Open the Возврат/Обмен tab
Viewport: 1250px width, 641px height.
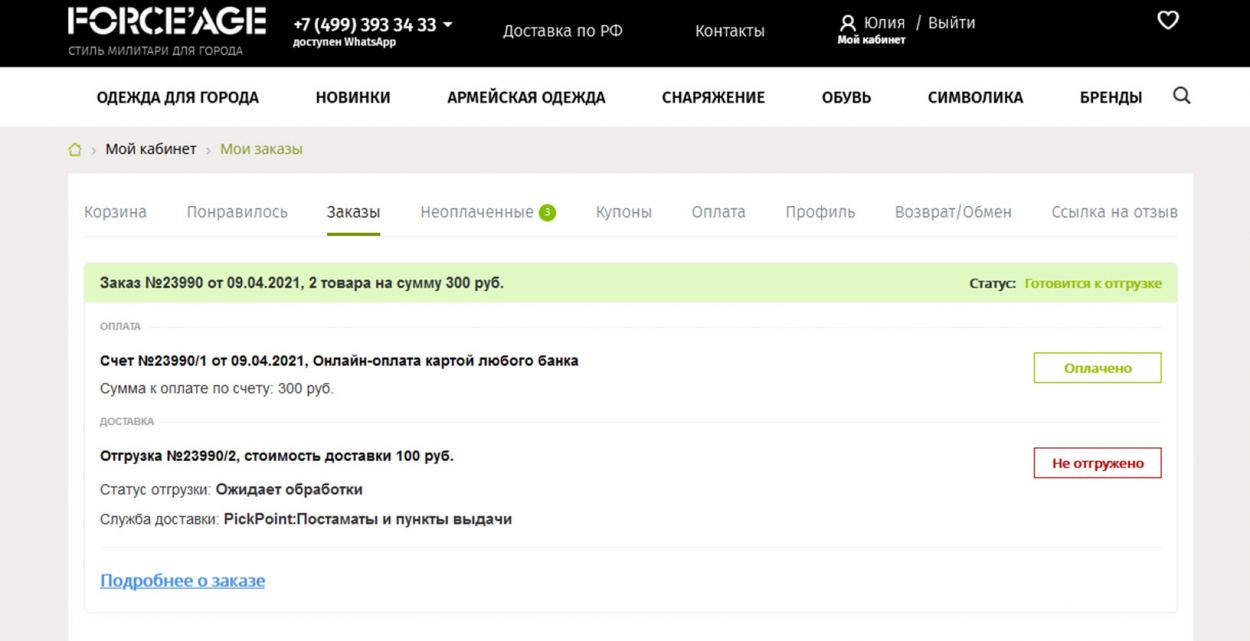pyautogui.click(x=953, y=212)
